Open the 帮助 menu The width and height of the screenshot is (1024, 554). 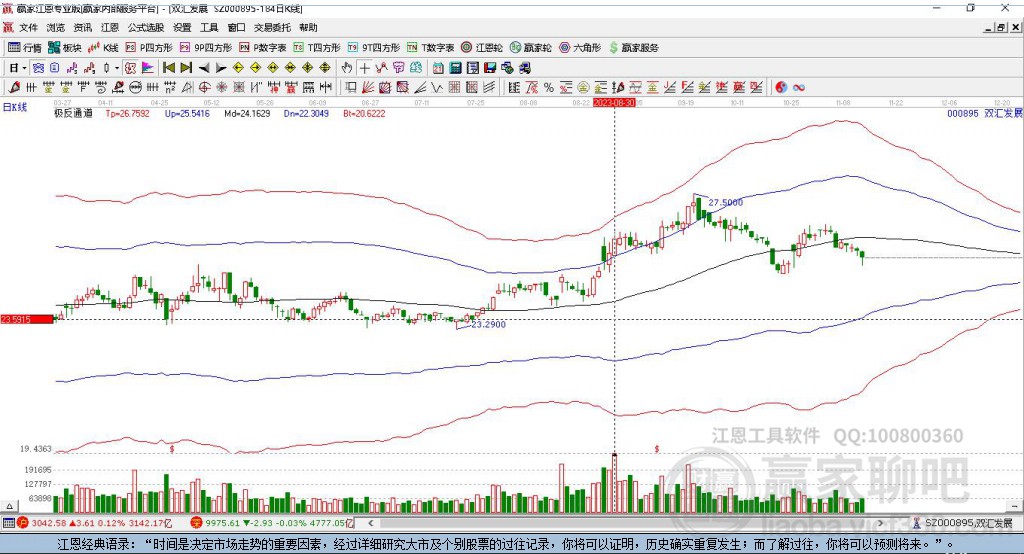click(x=308, y=27)
